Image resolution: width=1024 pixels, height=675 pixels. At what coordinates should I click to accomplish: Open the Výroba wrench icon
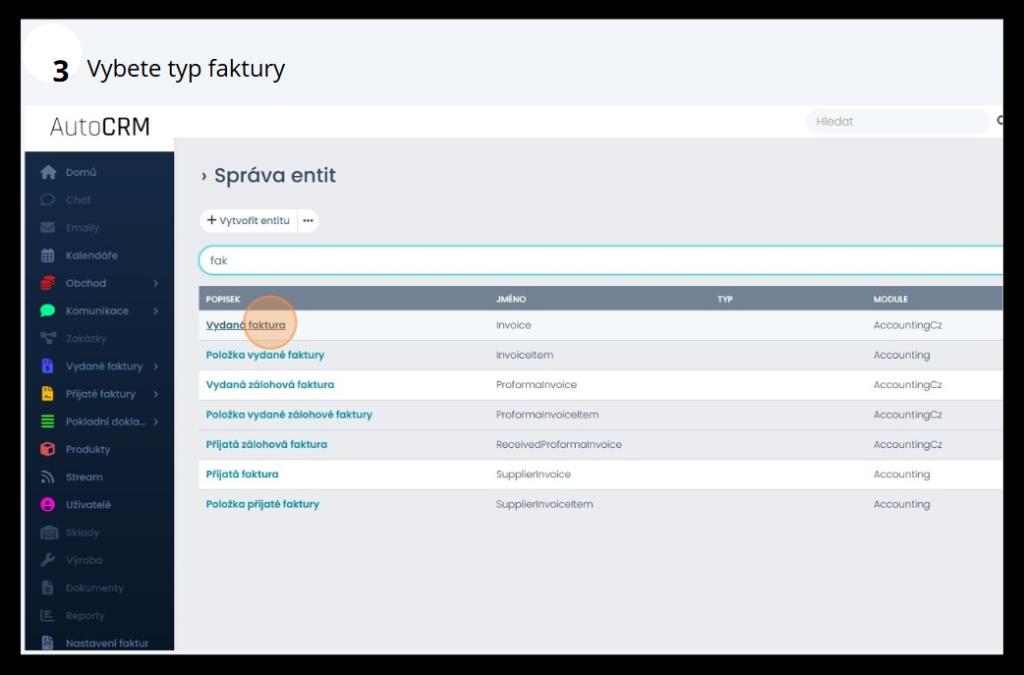point(48,560)
